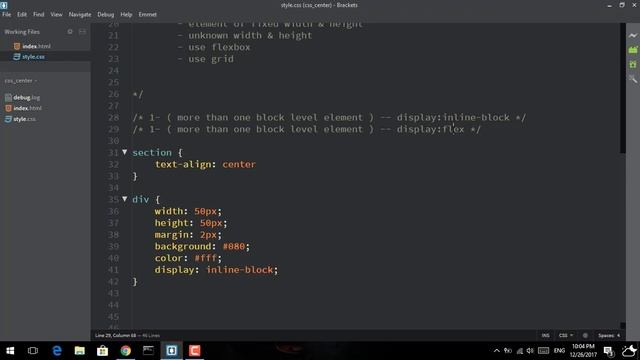Click the 'center' value on line 32
The height and width of the screenshot is (360, 640).
tap(239, 164)
